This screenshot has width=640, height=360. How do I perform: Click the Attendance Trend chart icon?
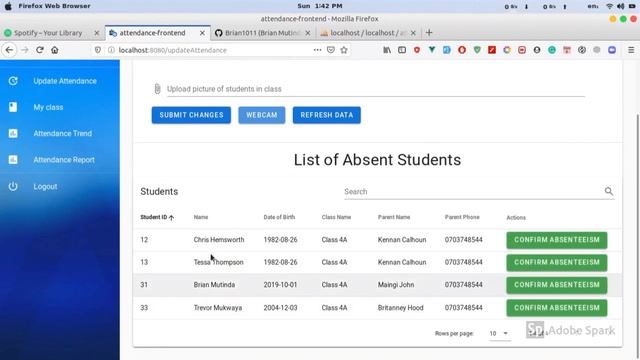pyautogui.click(x=13, y=133)
